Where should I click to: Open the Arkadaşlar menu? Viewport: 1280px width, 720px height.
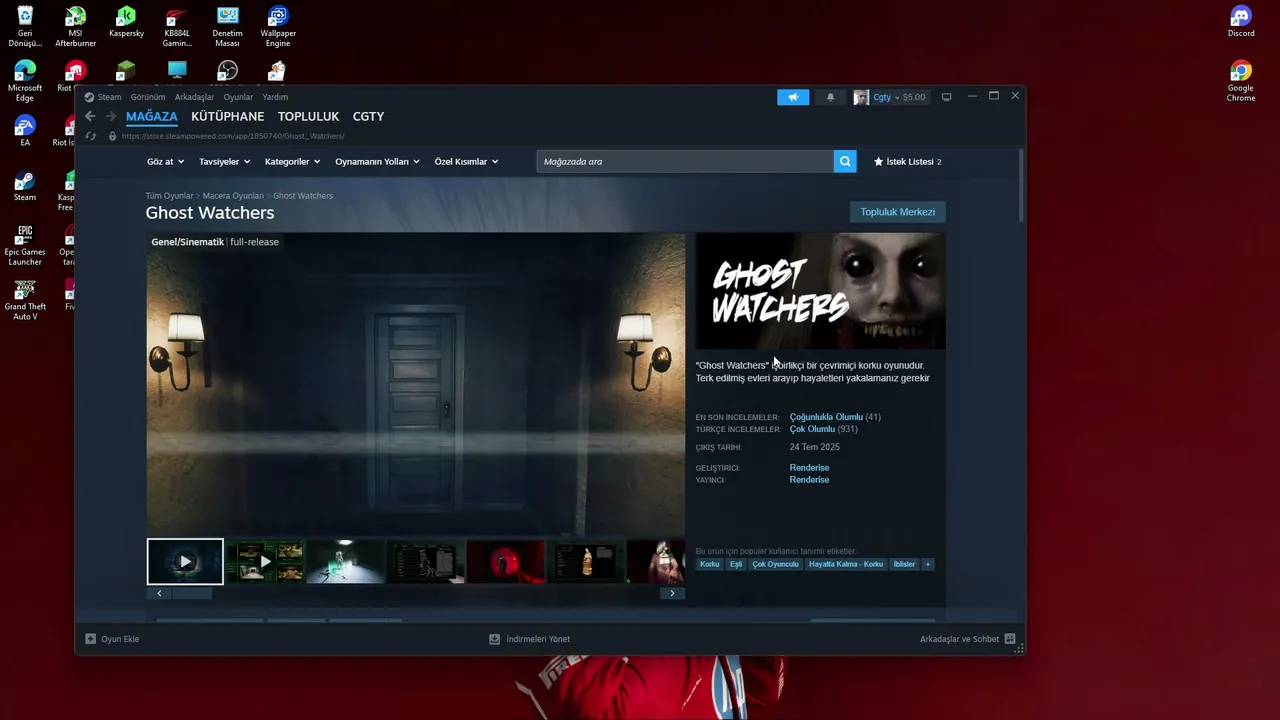(x=194, y=97)
